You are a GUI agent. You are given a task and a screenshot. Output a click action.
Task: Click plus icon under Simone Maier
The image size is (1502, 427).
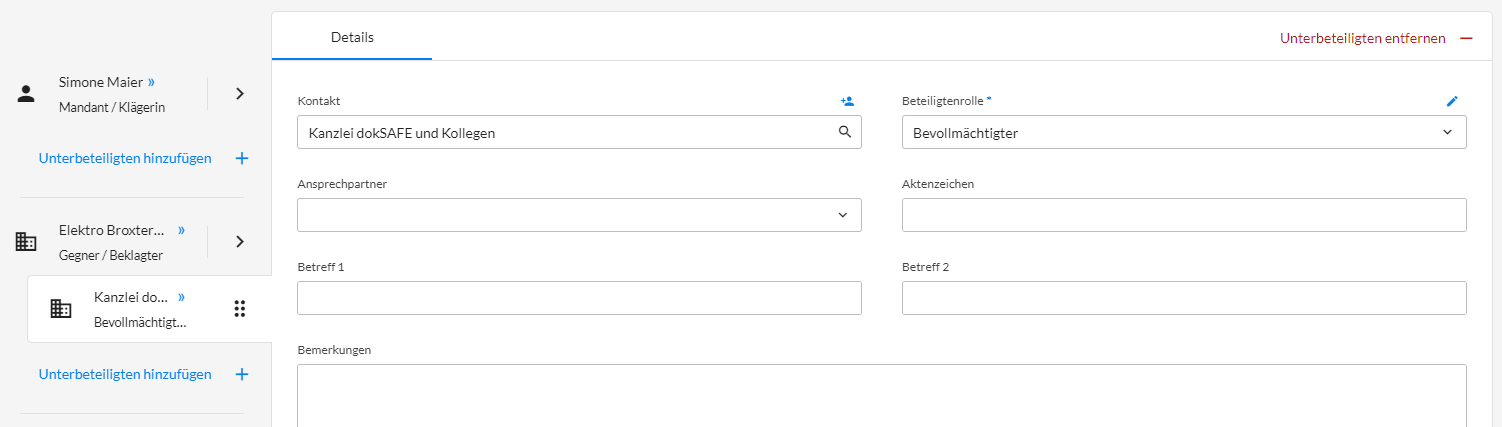coord(241,158)
